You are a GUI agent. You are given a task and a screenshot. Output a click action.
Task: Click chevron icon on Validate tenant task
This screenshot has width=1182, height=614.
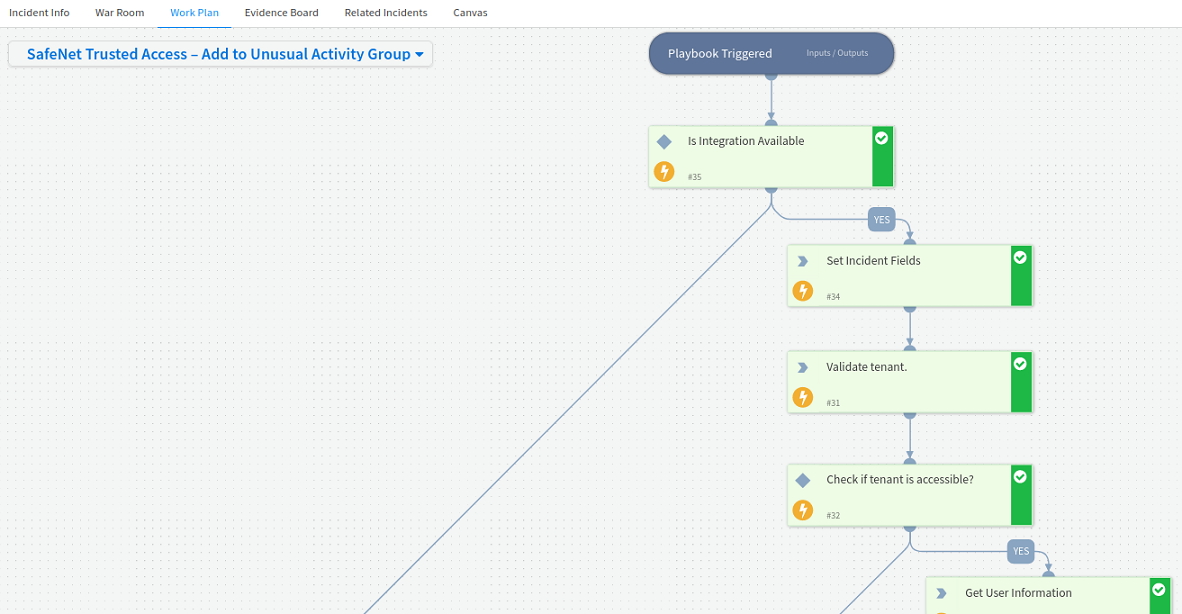coord(802,368)
